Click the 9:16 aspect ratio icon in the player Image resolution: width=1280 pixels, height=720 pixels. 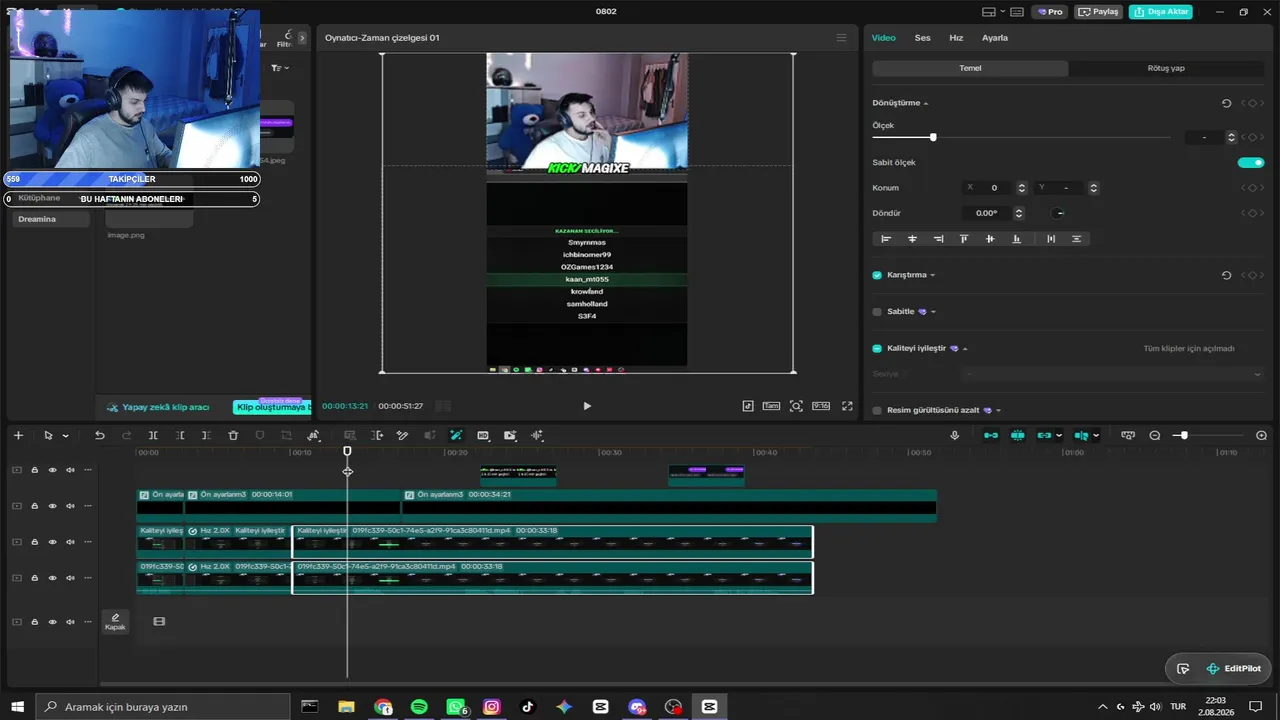coord(821,406)
